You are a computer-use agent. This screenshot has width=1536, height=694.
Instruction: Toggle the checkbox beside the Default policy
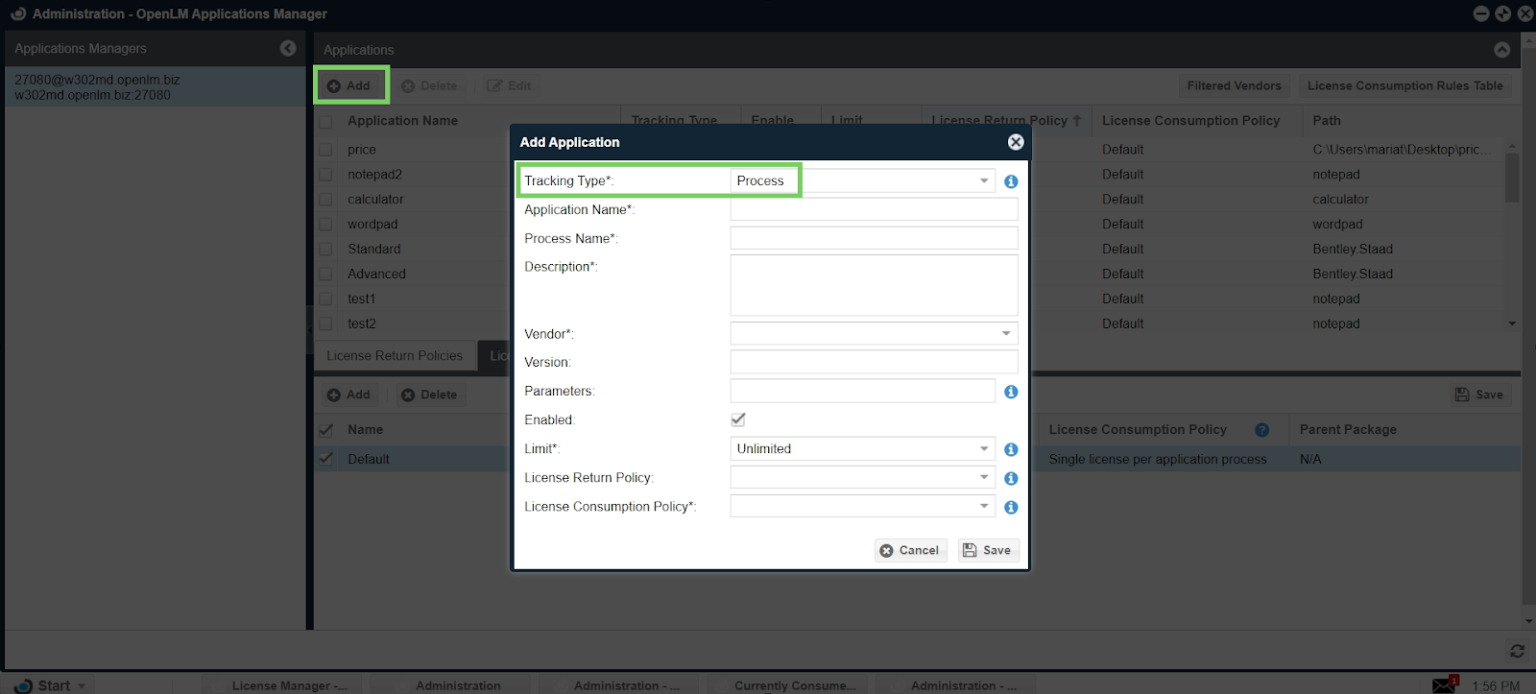(326, 458)
